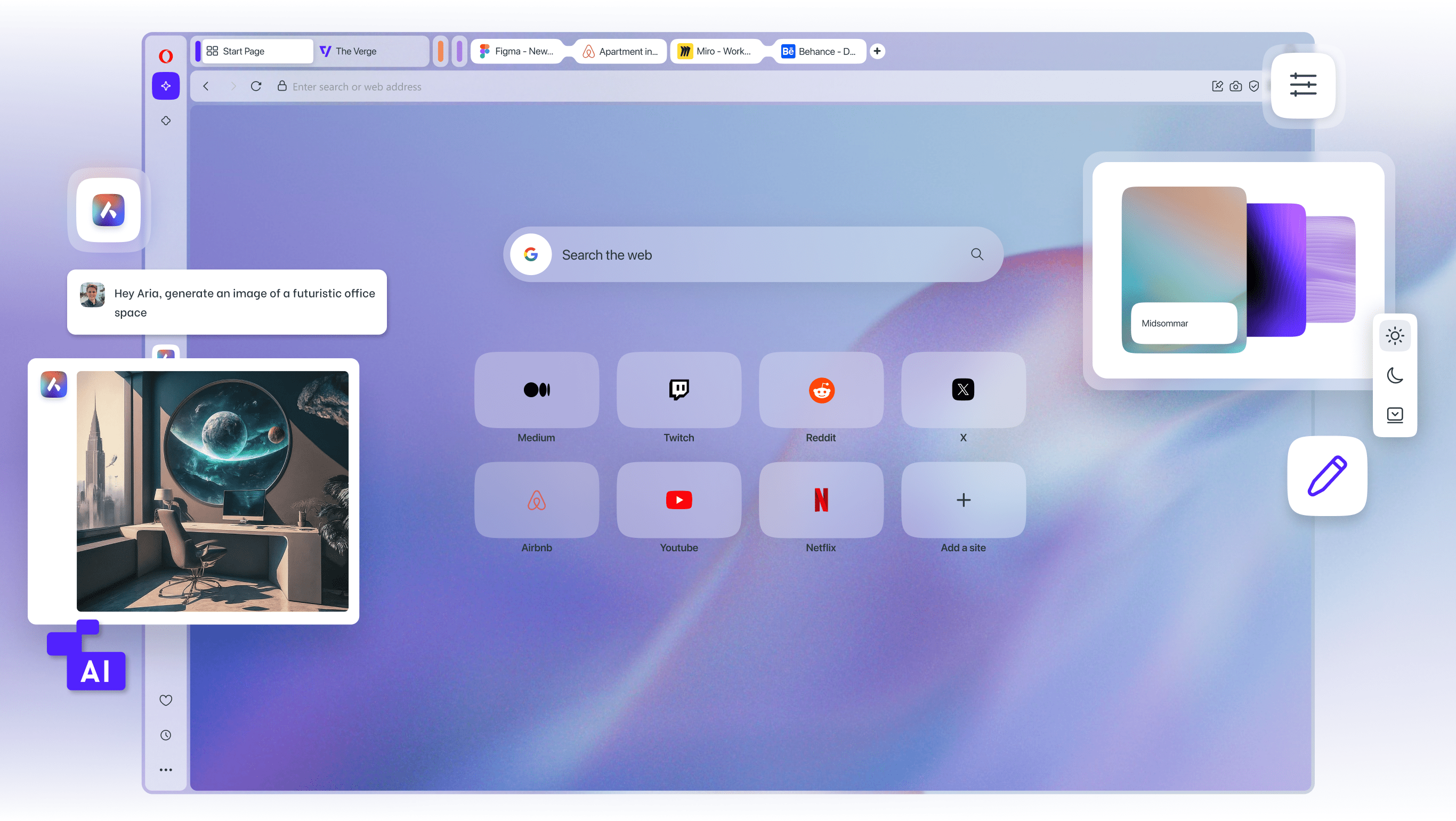Click Add a site tile
The width and height of the screenshot is (1456, 821).
[x=962, y=500]
